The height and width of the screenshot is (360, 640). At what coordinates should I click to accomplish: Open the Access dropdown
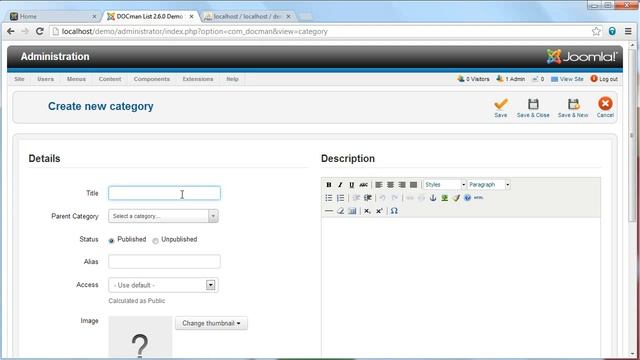pyautogui.click(x=163, y=285)
